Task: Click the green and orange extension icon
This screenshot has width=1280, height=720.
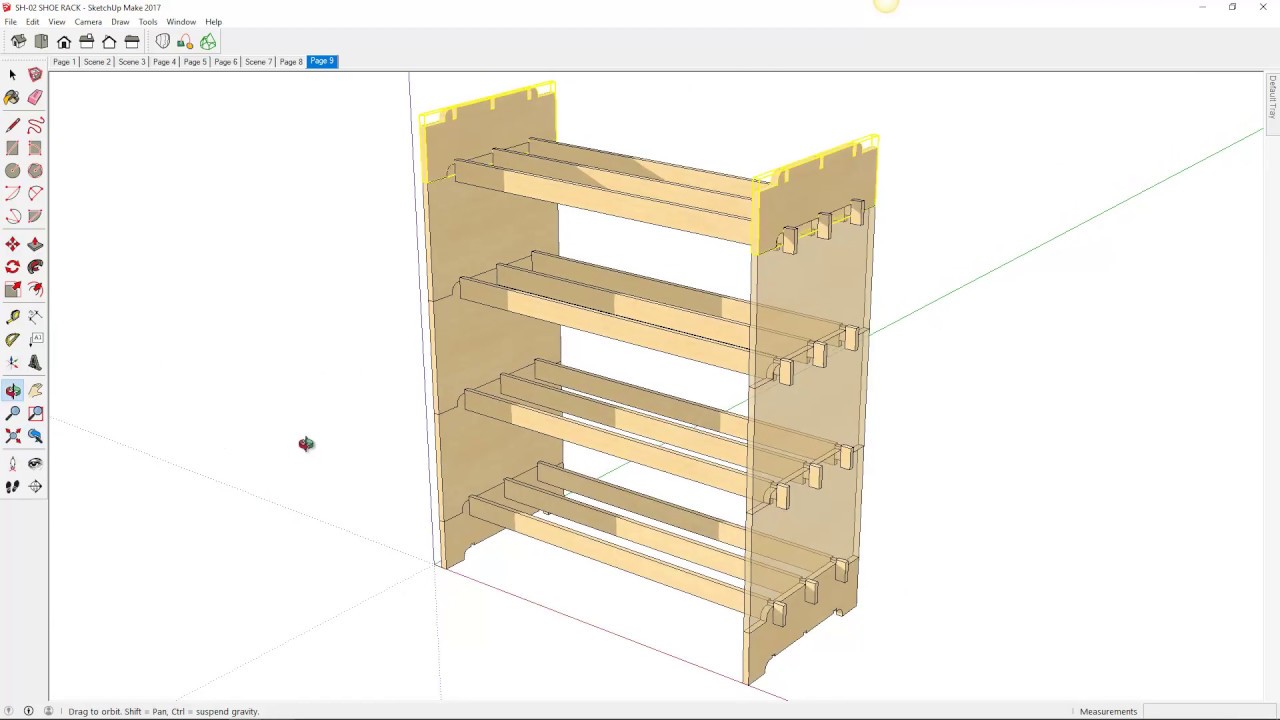Action: point(185,42)
